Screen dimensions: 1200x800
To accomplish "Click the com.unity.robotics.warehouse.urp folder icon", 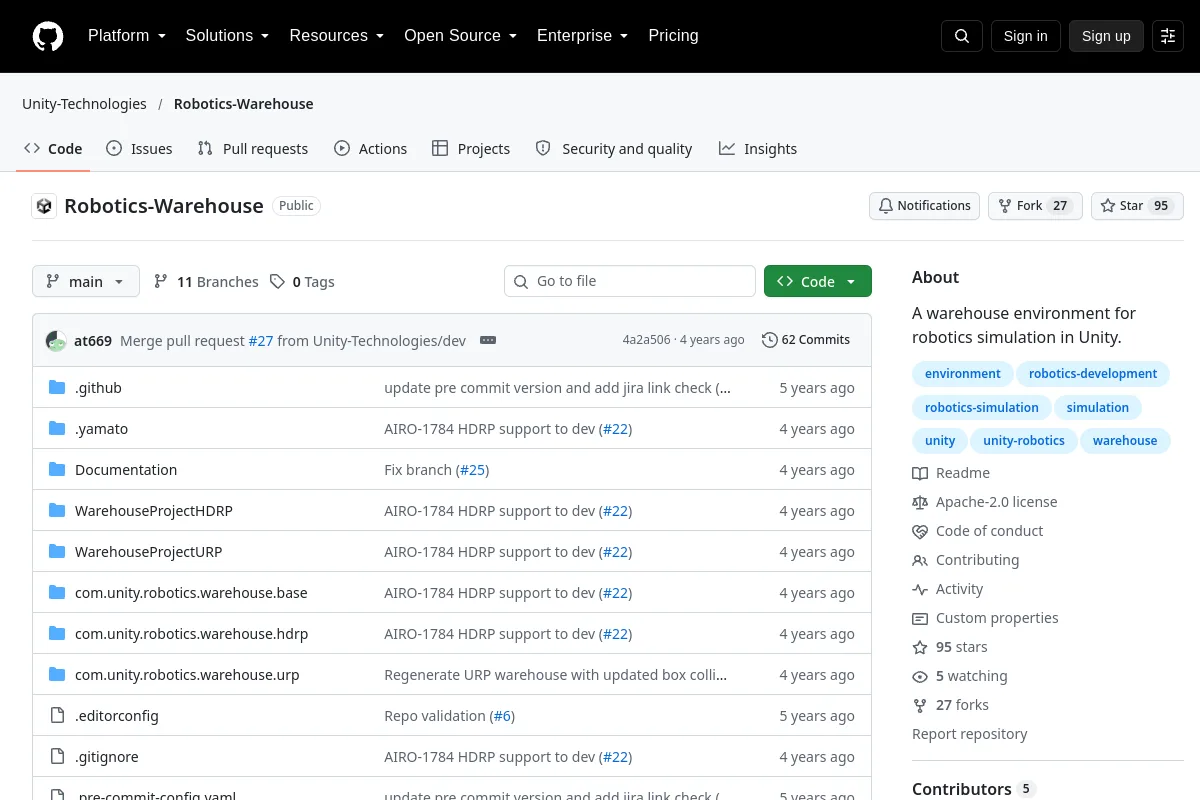I will [x=57, y=675].
